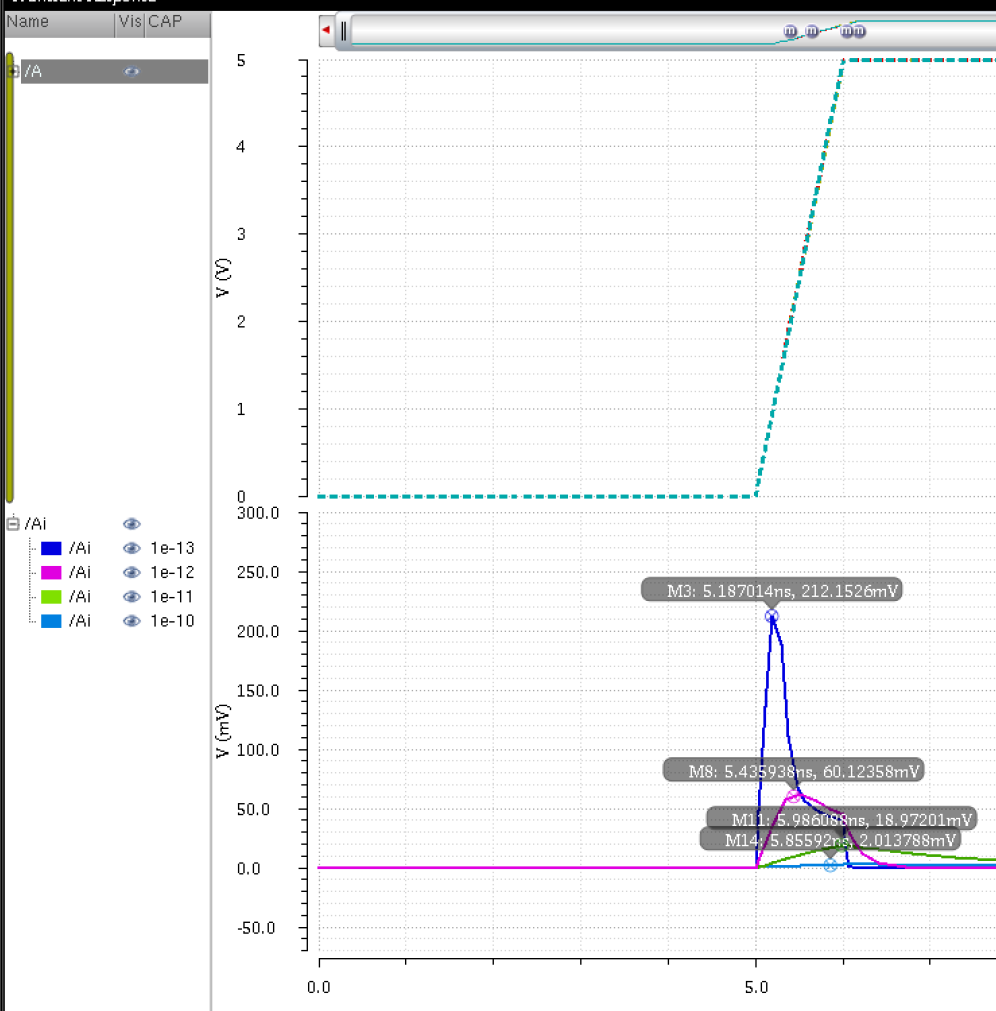Screen dimensions: 996x1011
Task: Click the M3 marker point on the blue peak
Action: pos(771,616)
